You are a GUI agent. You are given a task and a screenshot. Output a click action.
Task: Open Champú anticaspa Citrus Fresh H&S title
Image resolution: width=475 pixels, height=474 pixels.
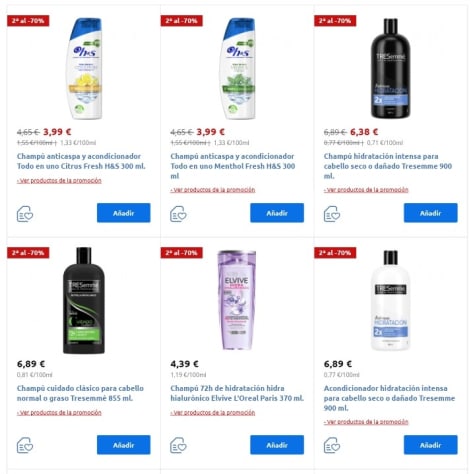pyautogui.click(x=81, y=161)
